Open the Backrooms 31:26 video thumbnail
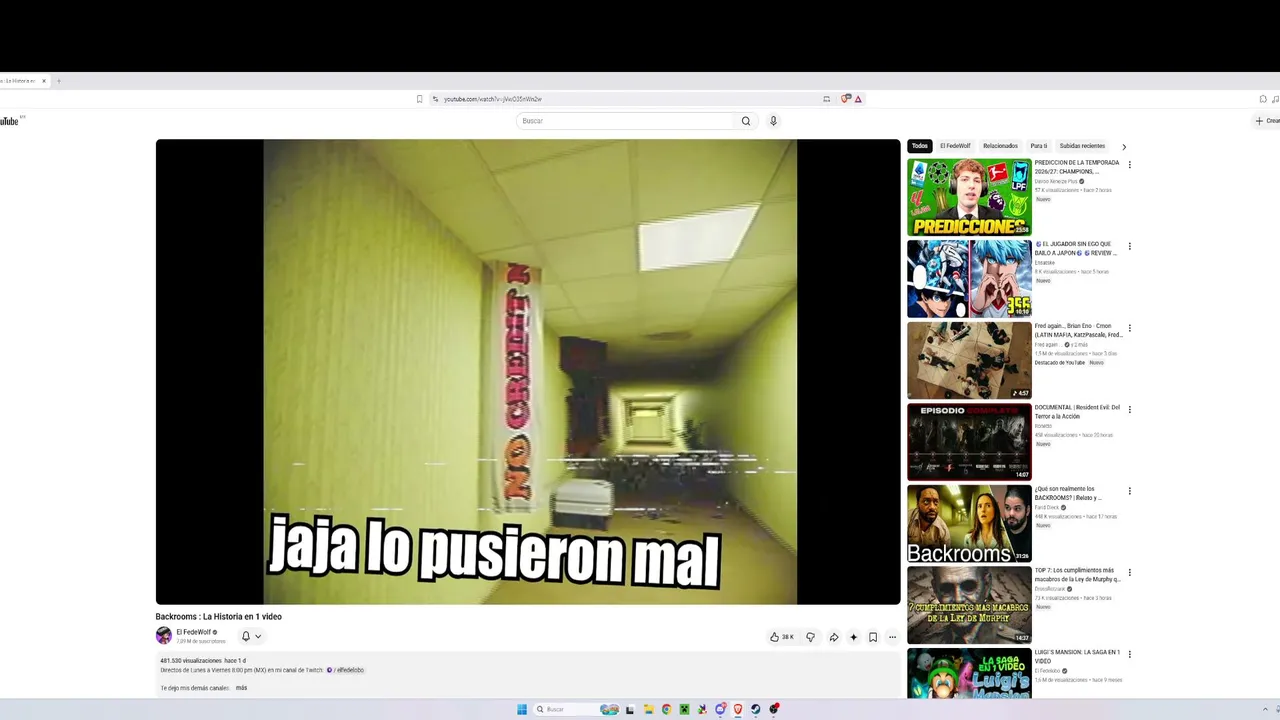Viewport: 1280px width, 720px height. click(x=969, y=524)
